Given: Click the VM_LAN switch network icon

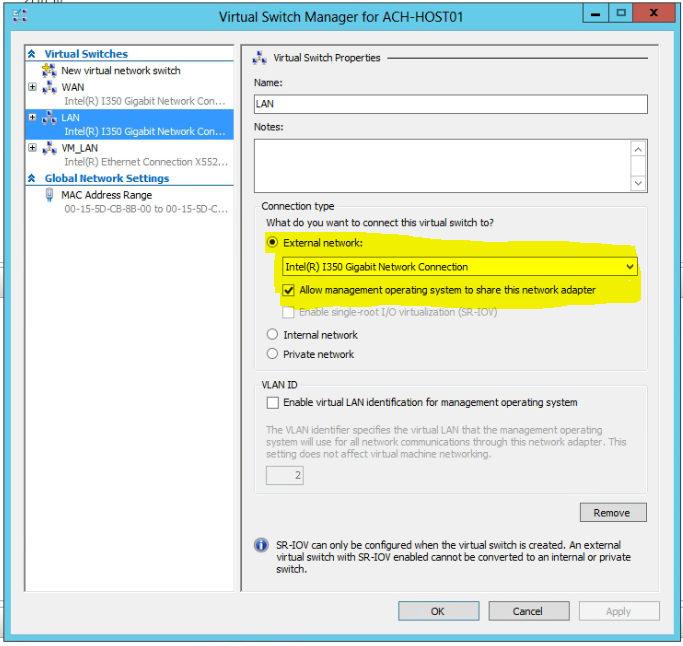Looking at the screenshot, I should [49, 148].
